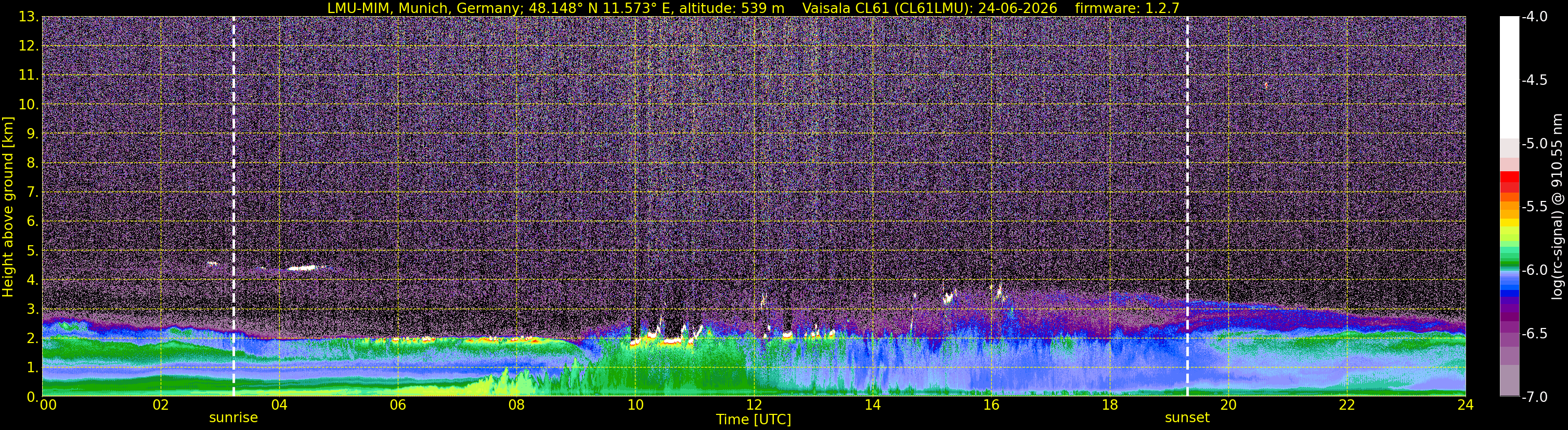1568x430 pixels.
Task: Click the '04' time axis tick label
Action: pos(279,405)
